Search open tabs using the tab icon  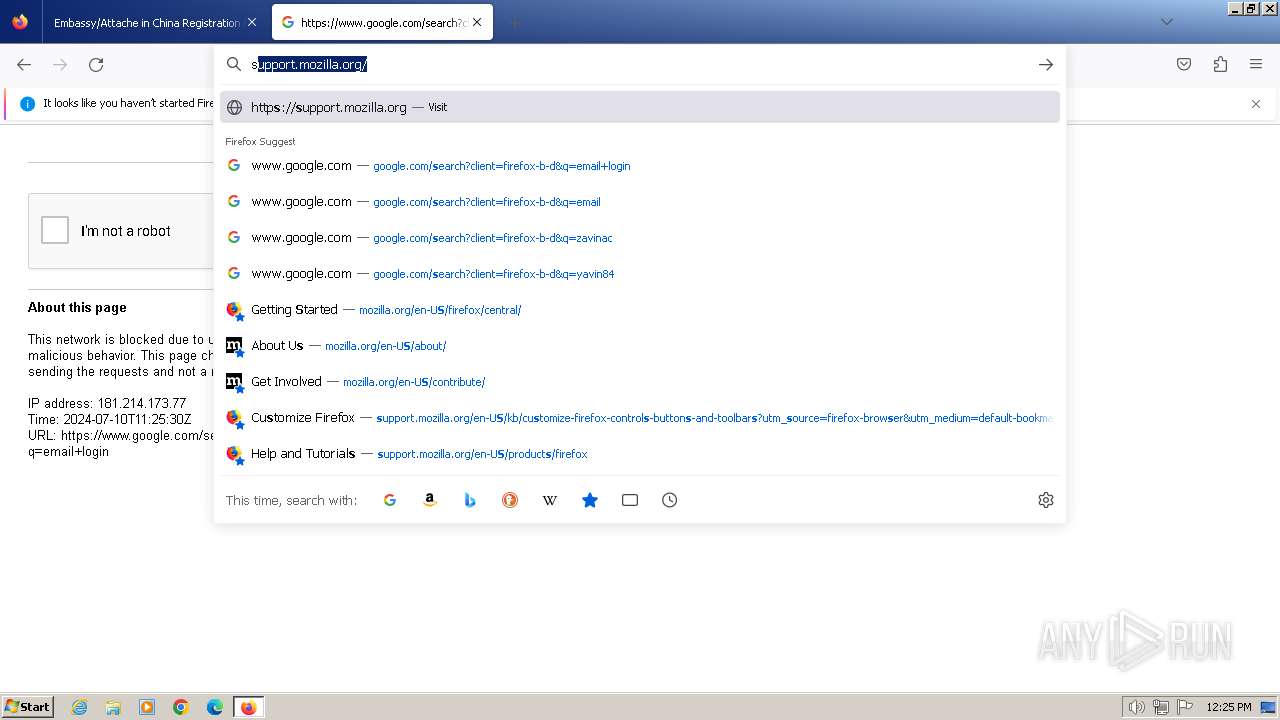[630, 500]
